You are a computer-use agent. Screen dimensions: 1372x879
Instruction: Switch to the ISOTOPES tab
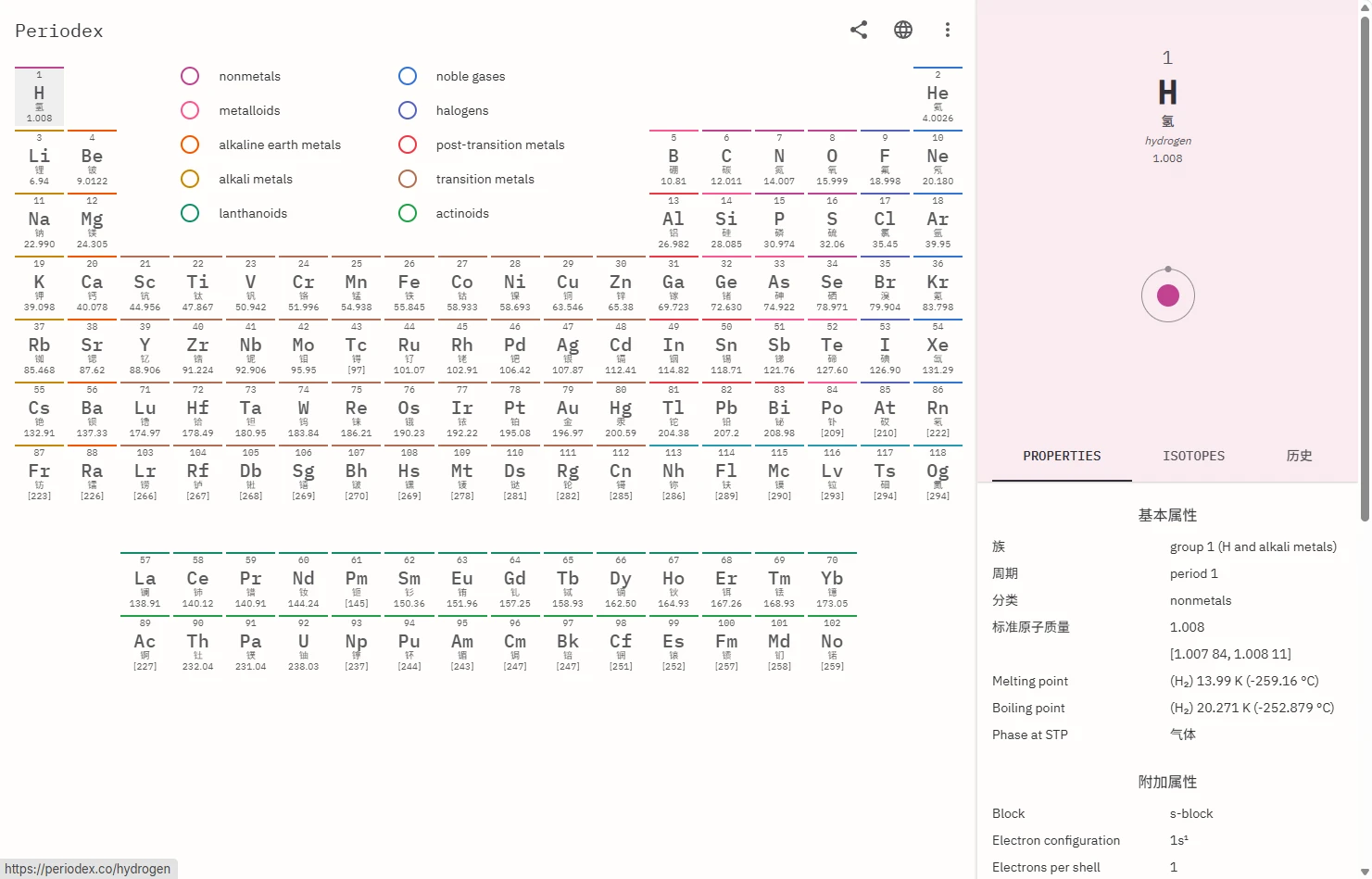(1193, 456)
